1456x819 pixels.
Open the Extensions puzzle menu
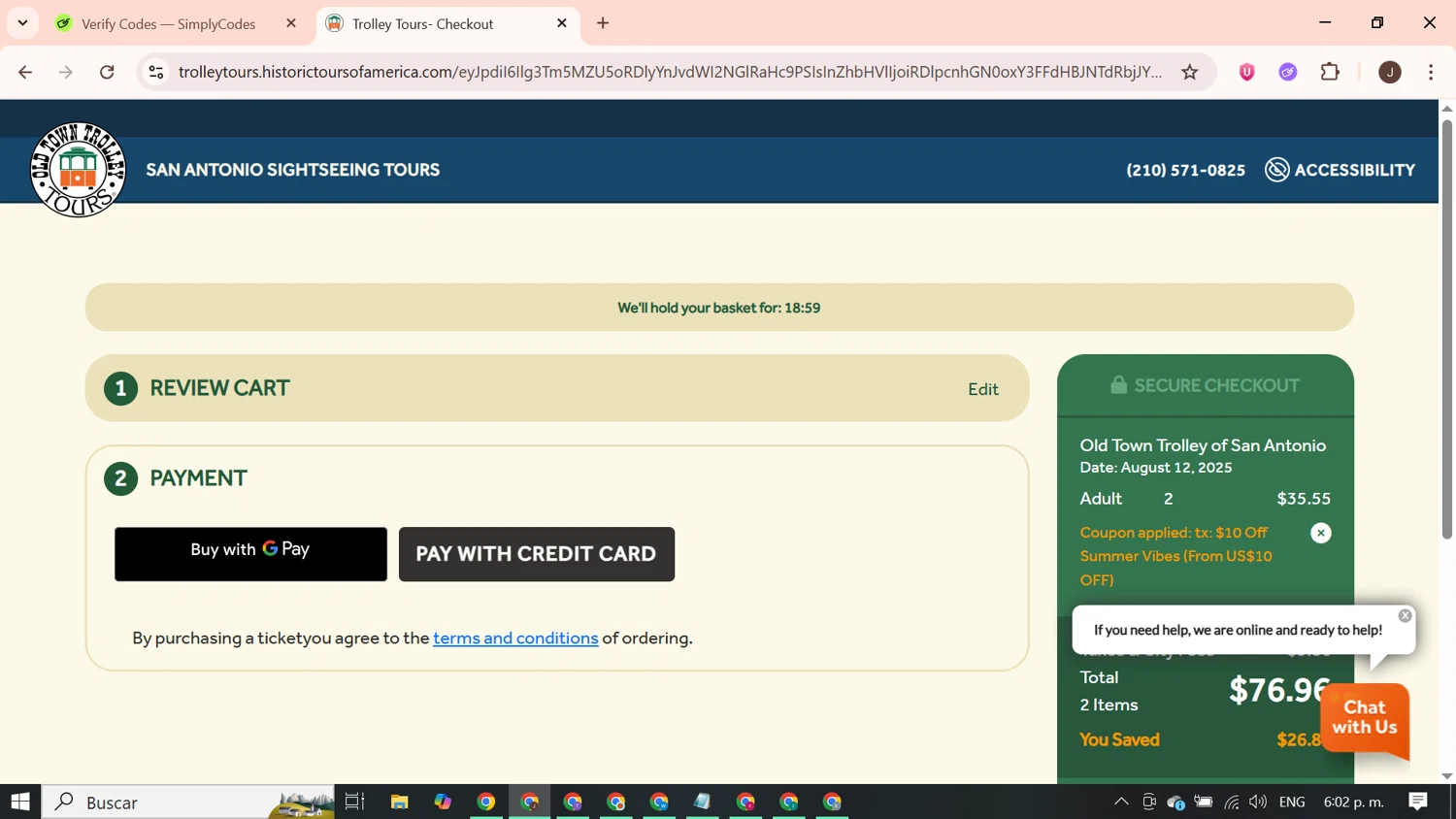(x=1331, y=72)
